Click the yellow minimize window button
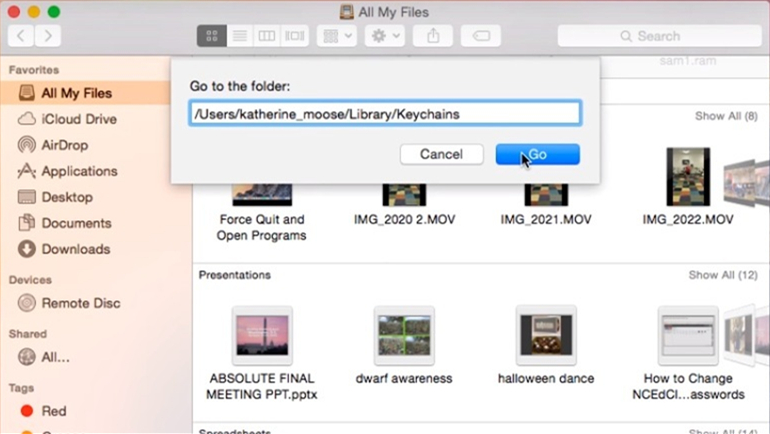This screenshot has width=770, height=434. click(34, 12)
